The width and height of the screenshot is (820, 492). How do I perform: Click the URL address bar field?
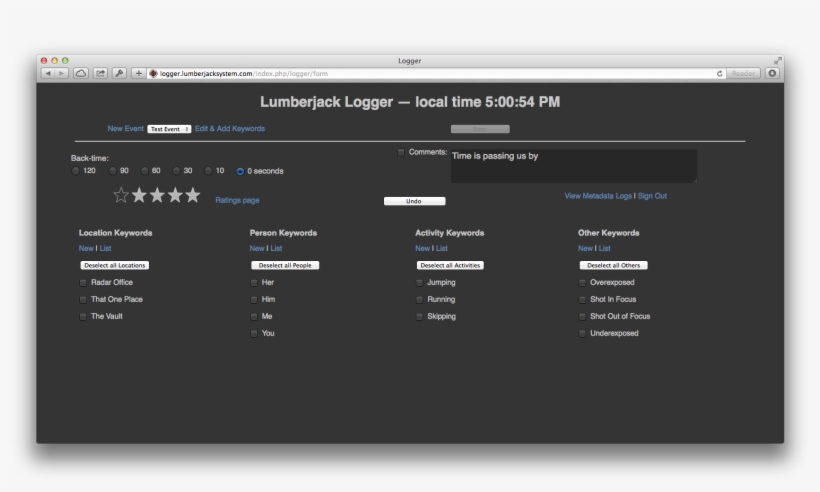click(434, 74)
